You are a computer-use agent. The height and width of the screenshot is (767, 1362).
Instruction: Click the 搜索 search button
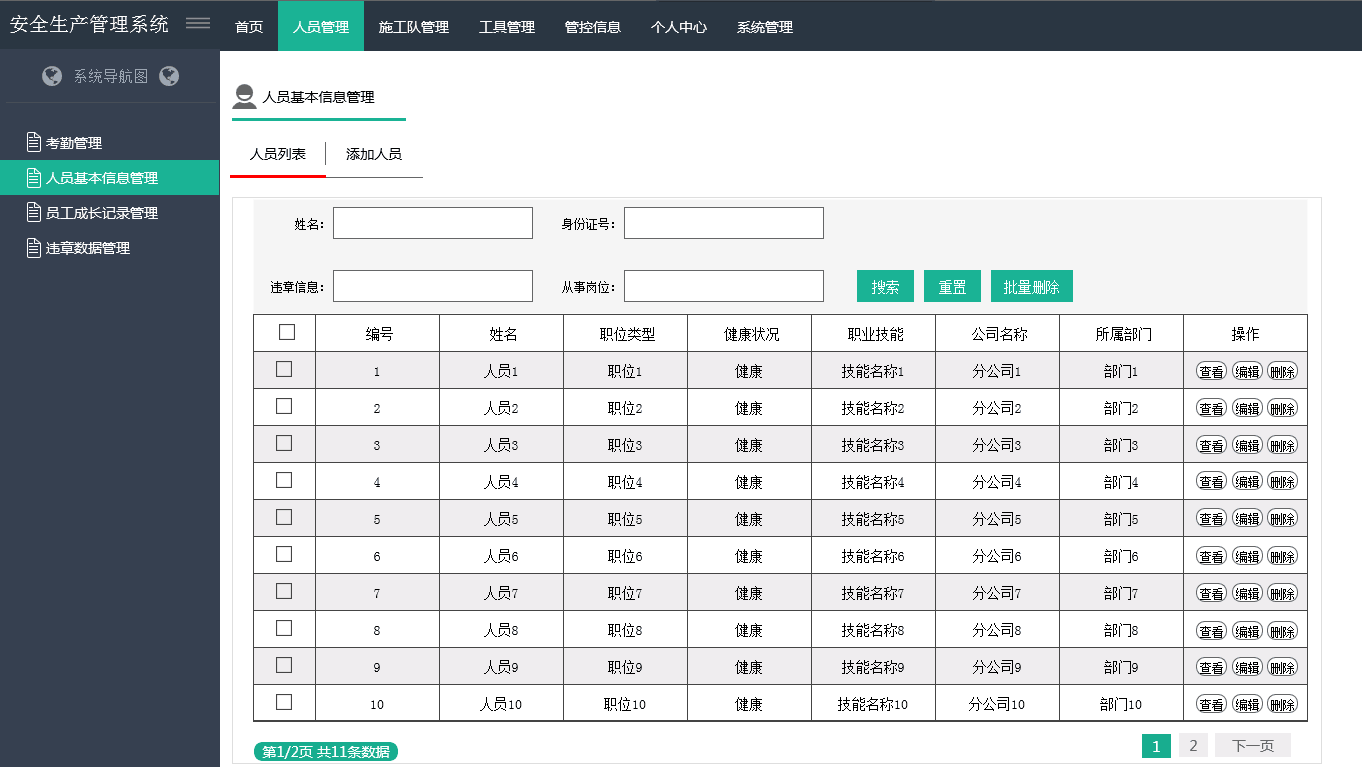885,286
